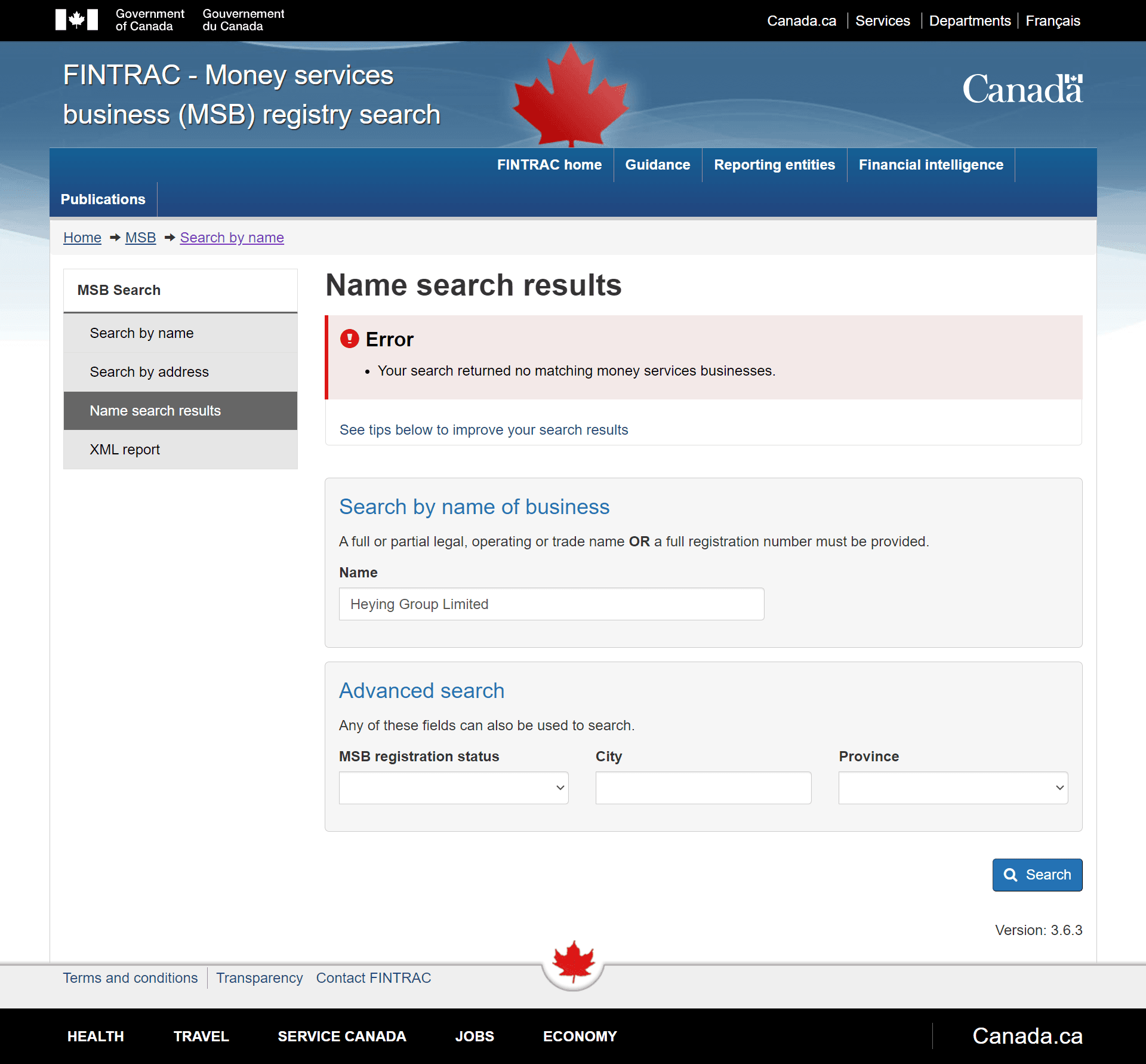Screen dimensions: 1146x1064
Task: Open FINTRAC home menu item
Action: point(549,165)
